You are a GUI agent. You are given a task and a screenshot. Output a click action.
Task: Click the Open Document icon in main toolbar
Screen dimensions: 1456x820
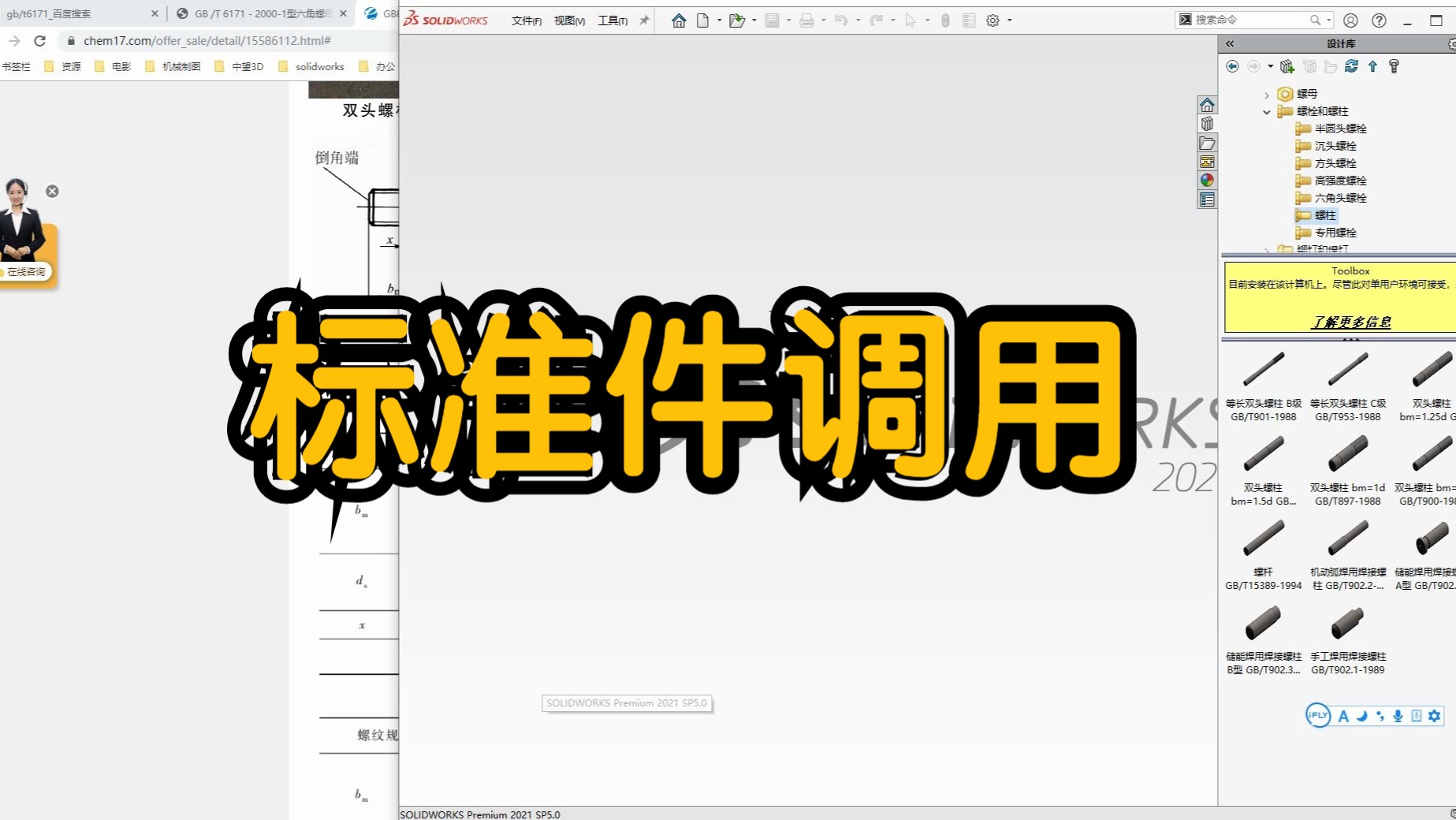[734, 20]
